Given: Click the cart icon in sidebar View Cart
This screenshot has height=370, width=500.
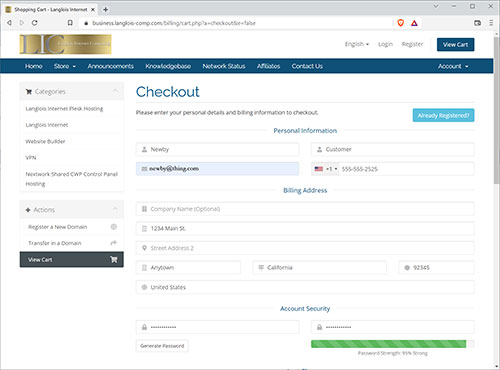Looking at the screenshot, I should (114, 259).
